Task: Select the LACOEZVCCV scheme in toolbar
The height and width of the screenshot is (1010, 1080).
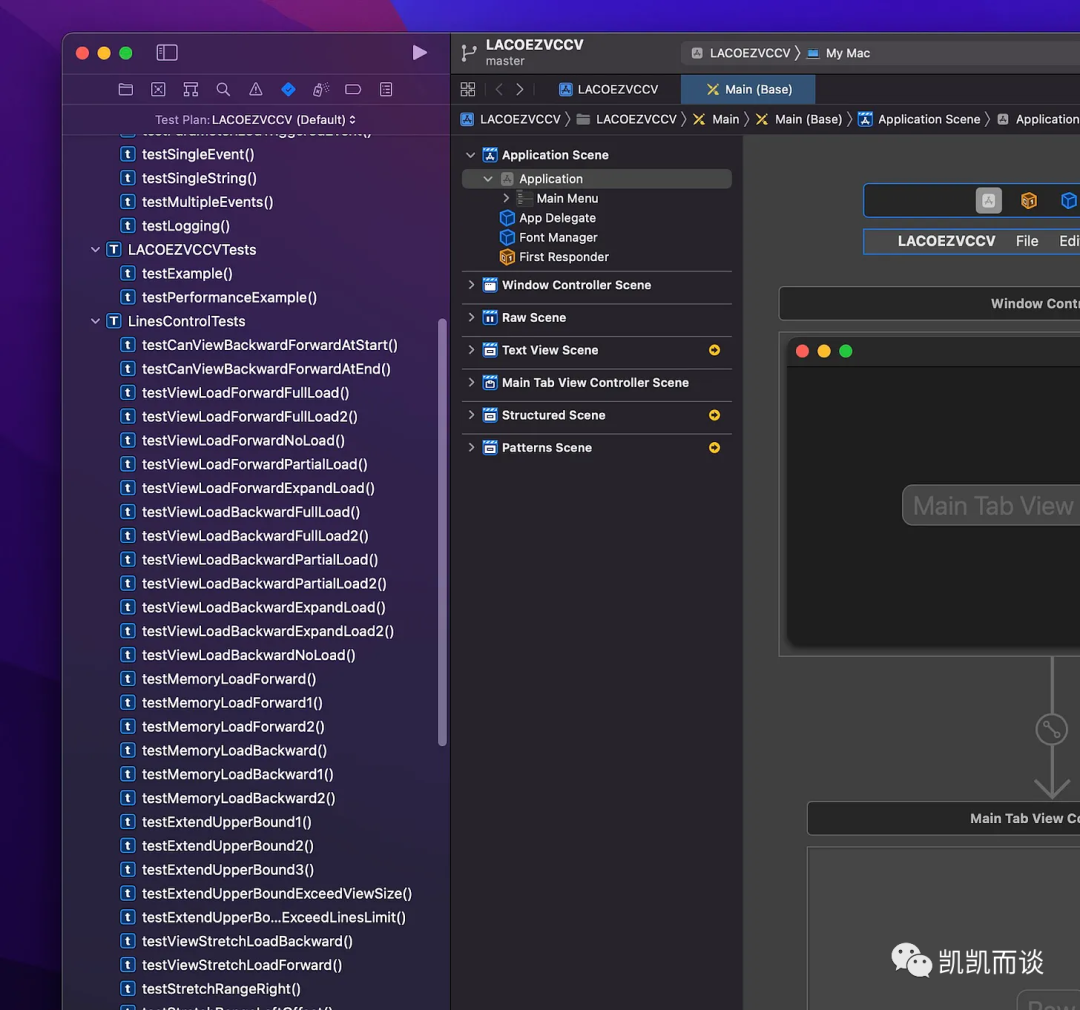Action: pyautogui.click(x=741, y=53)
